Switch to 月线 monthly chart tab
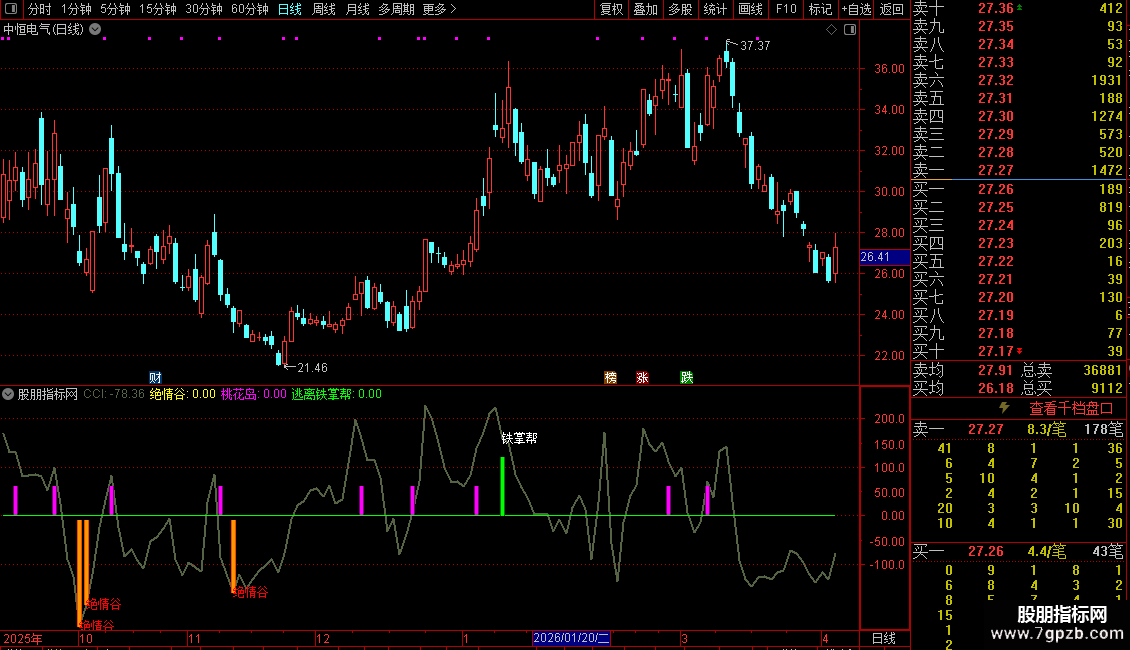The width and height of the screenshot is (1130, 650). click(357, 9)
